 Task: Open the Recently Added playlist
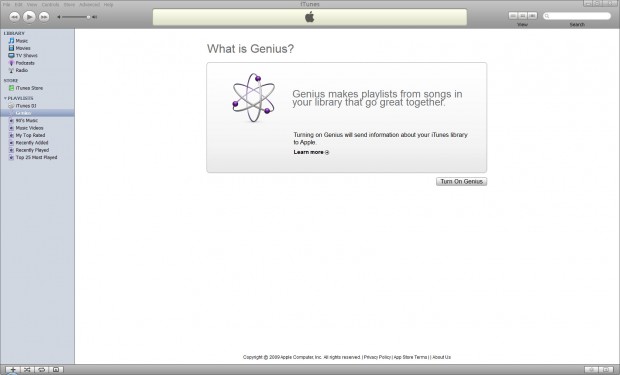(x=32, y=142)
